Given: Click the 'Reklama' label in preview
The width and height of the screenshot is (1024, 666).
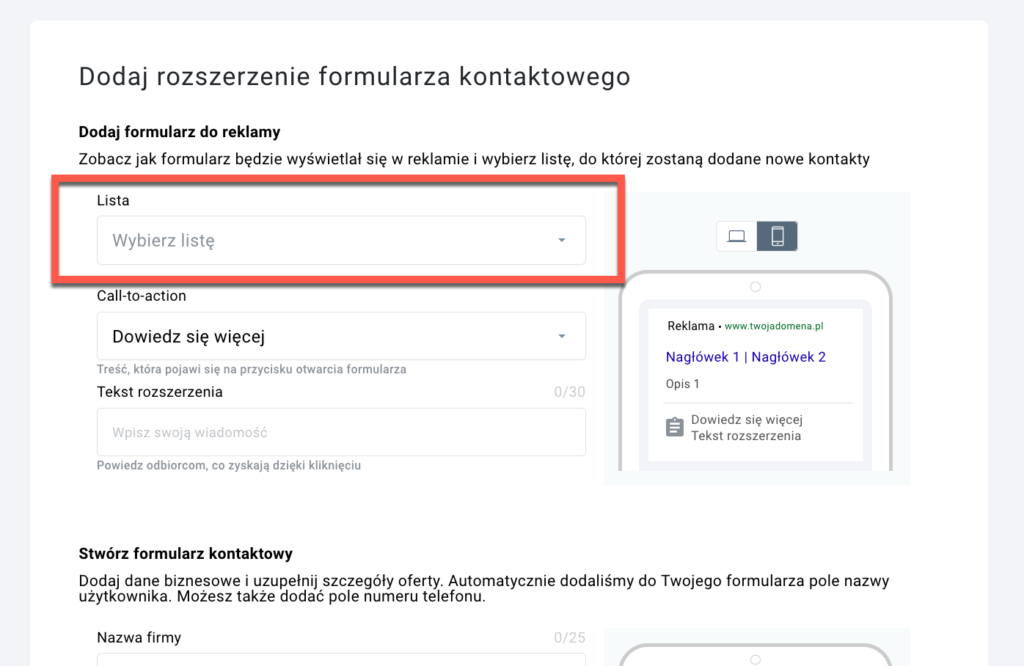Looking at the screenshot, I should [x=691, y=326].
